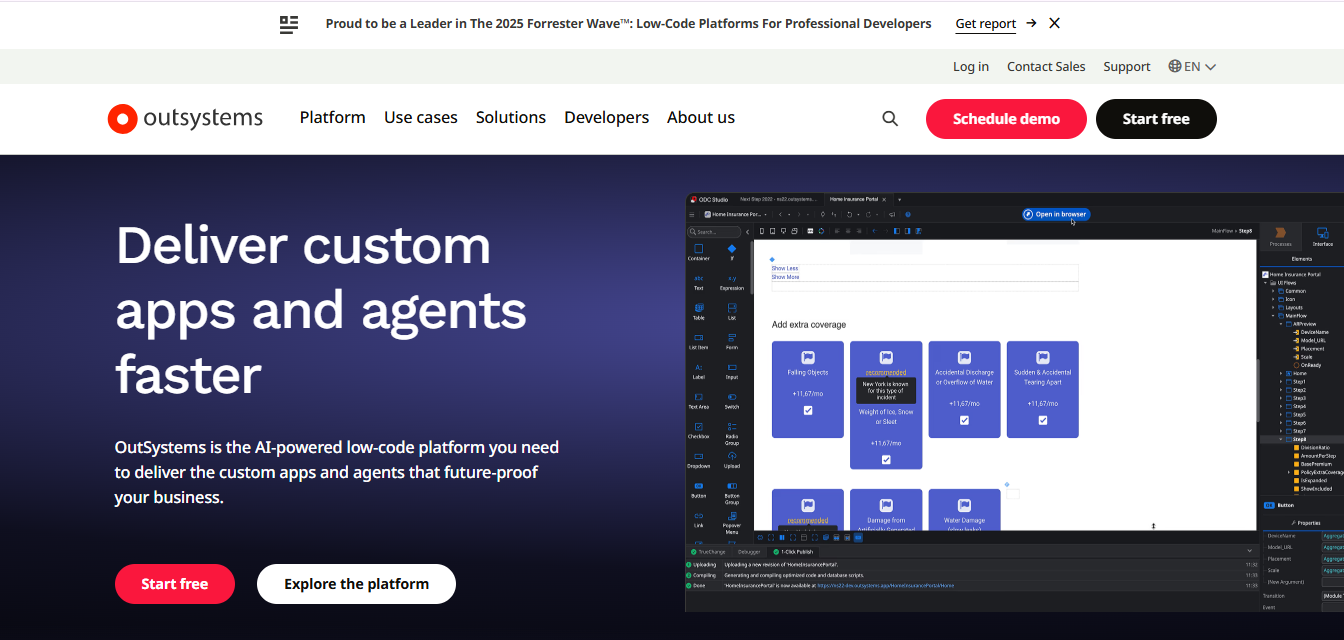1344x640 pixels.
Task: Switch to the Interface tab in ODC Studio
Action: coord(1322,238)
